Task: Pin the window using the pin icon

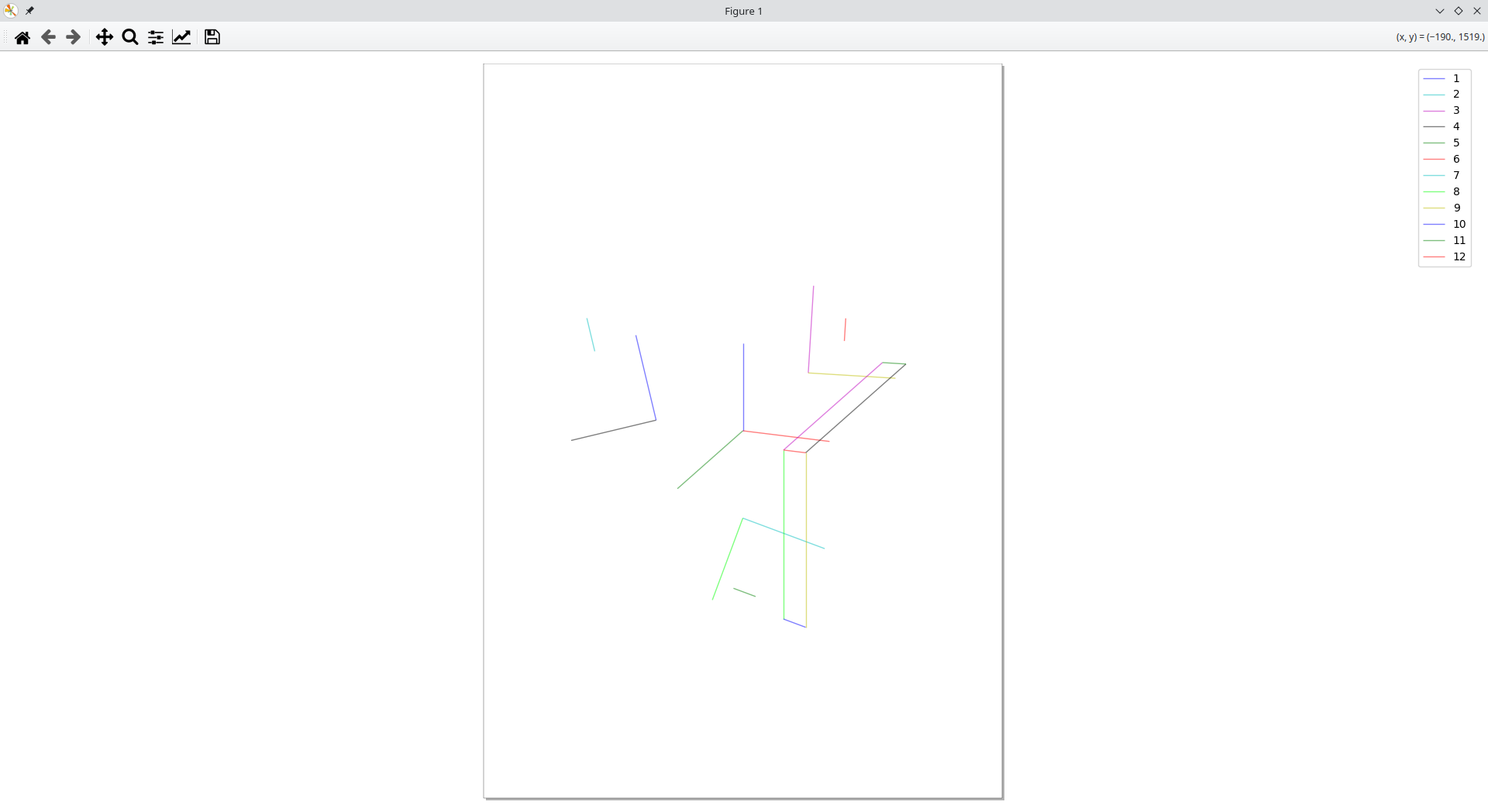Action: [x=29, y=11]
